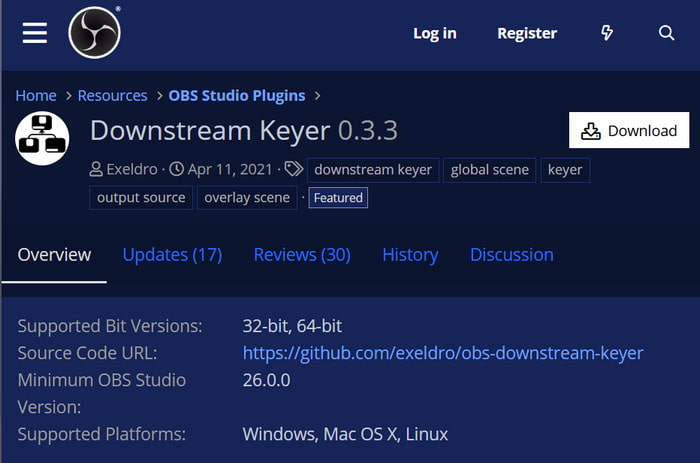Switch to the Overview tab
Screen dimensions: 700x463
coord(54,255)
